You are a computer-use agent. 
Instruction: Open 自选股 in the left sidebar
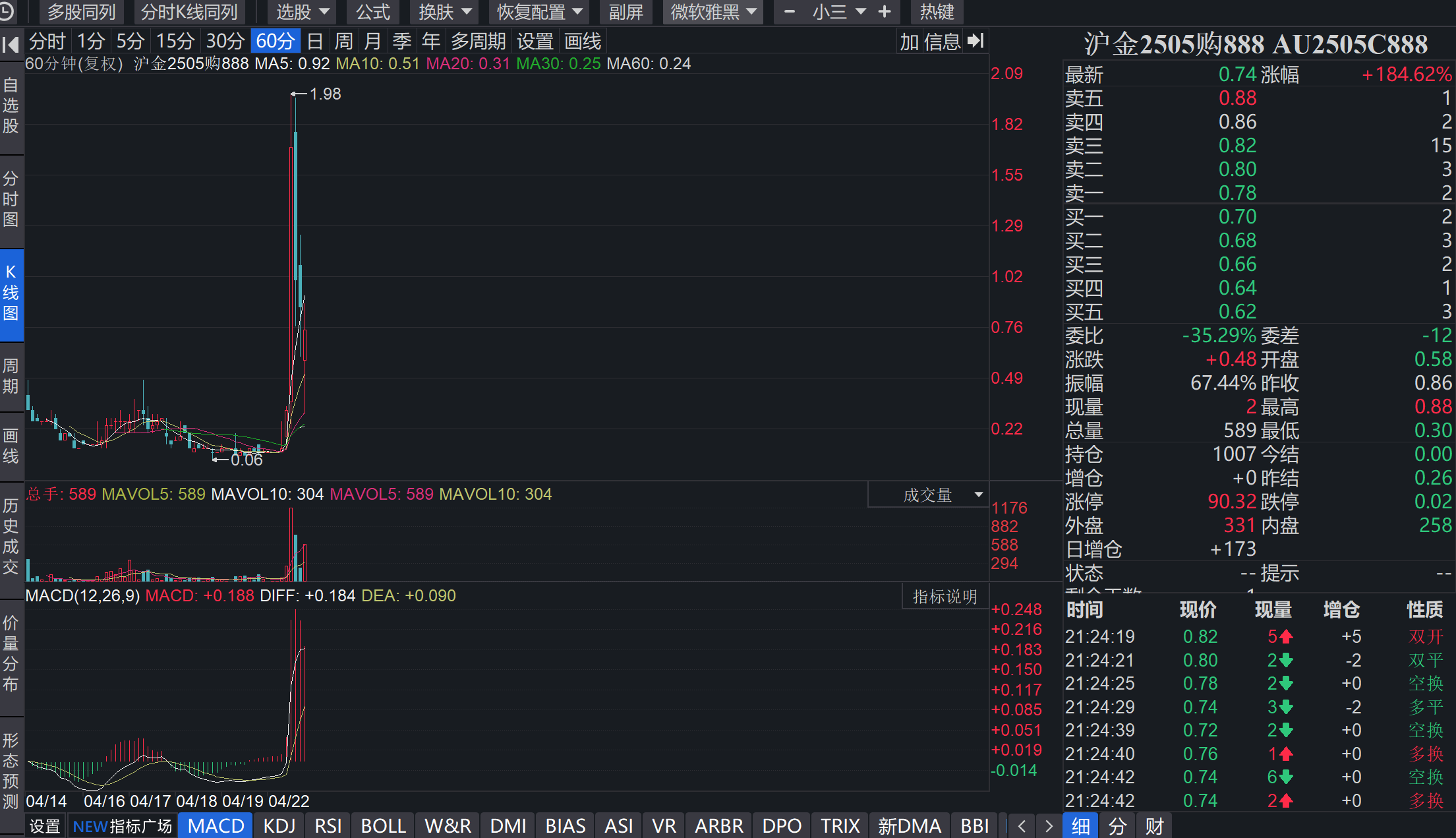(x=11, y=105)
